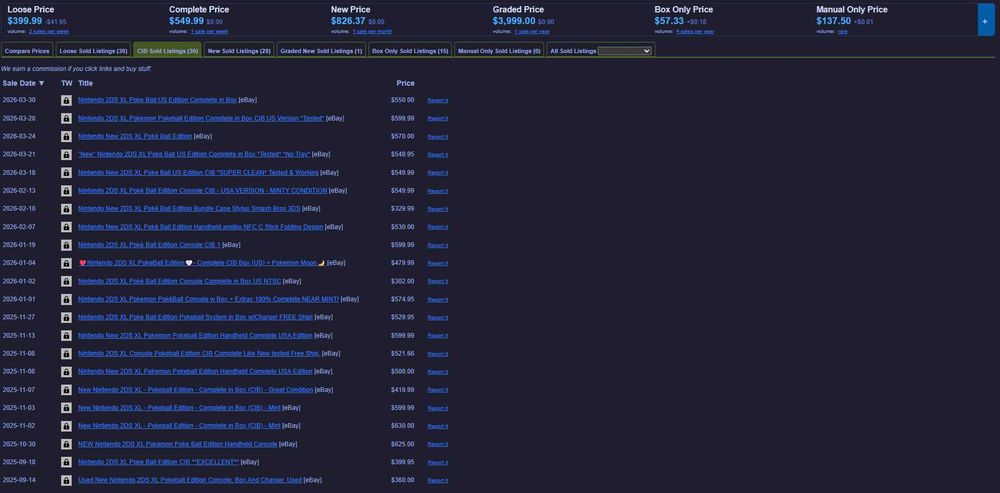Click 'Report it' for the $302.00 sale

(x=438, y=281)
